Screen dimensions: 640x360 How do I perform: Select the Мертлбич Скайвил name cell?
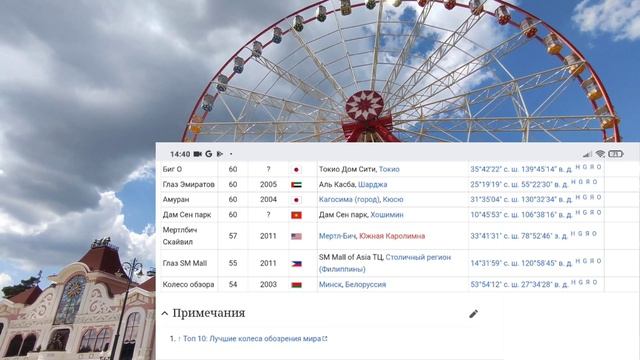coord(189,236)
